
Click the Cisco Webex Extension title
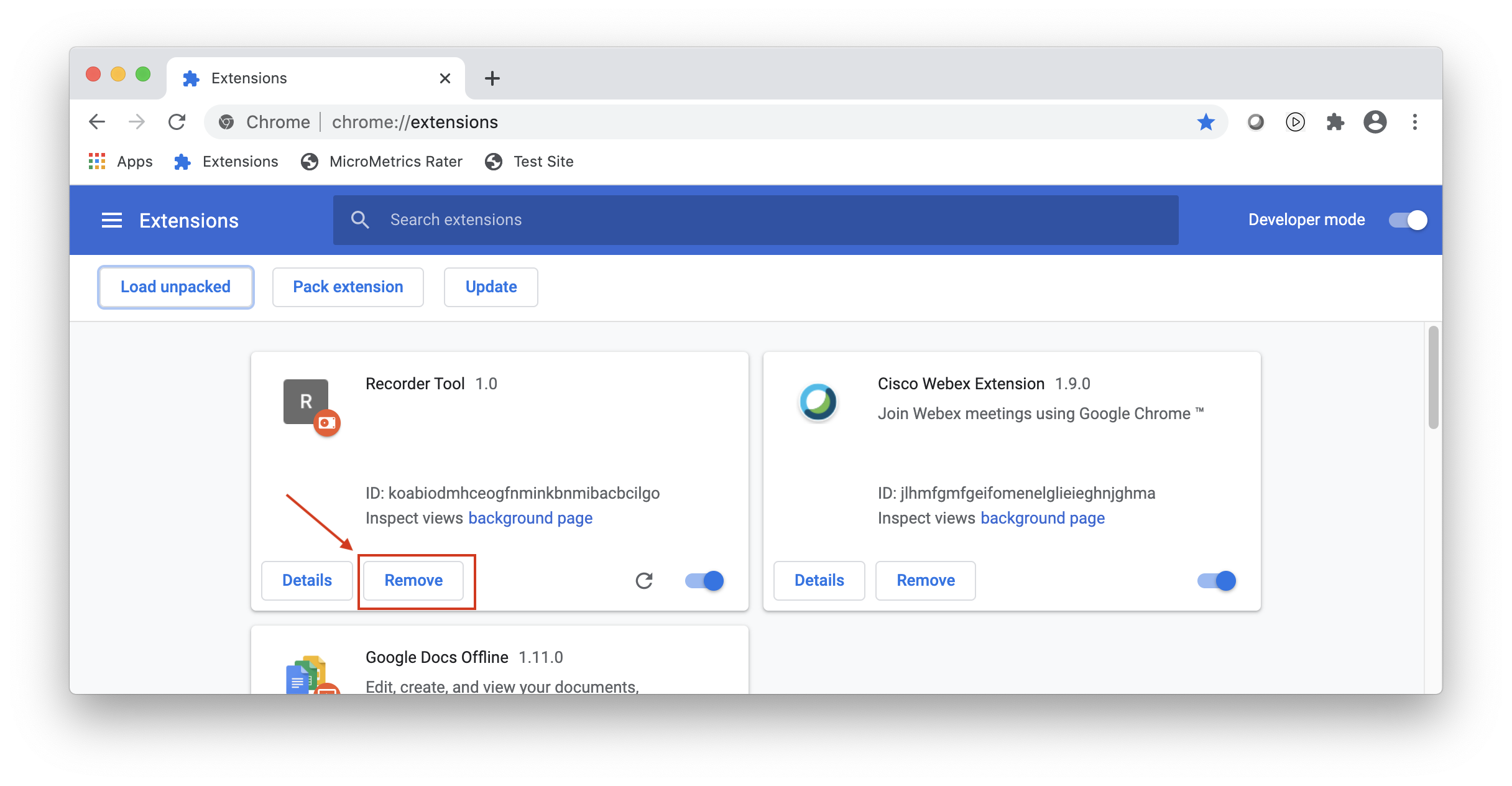tap(961, 384)
